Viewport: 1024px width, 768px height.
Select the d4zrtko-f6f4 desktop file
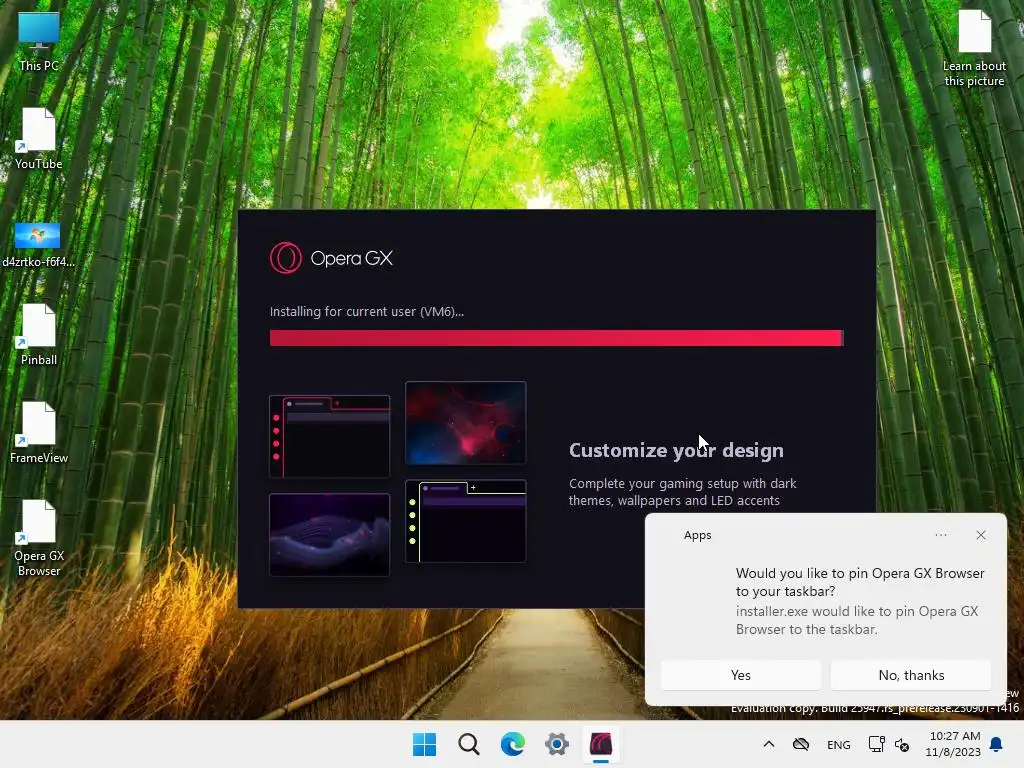coord(38,245)
